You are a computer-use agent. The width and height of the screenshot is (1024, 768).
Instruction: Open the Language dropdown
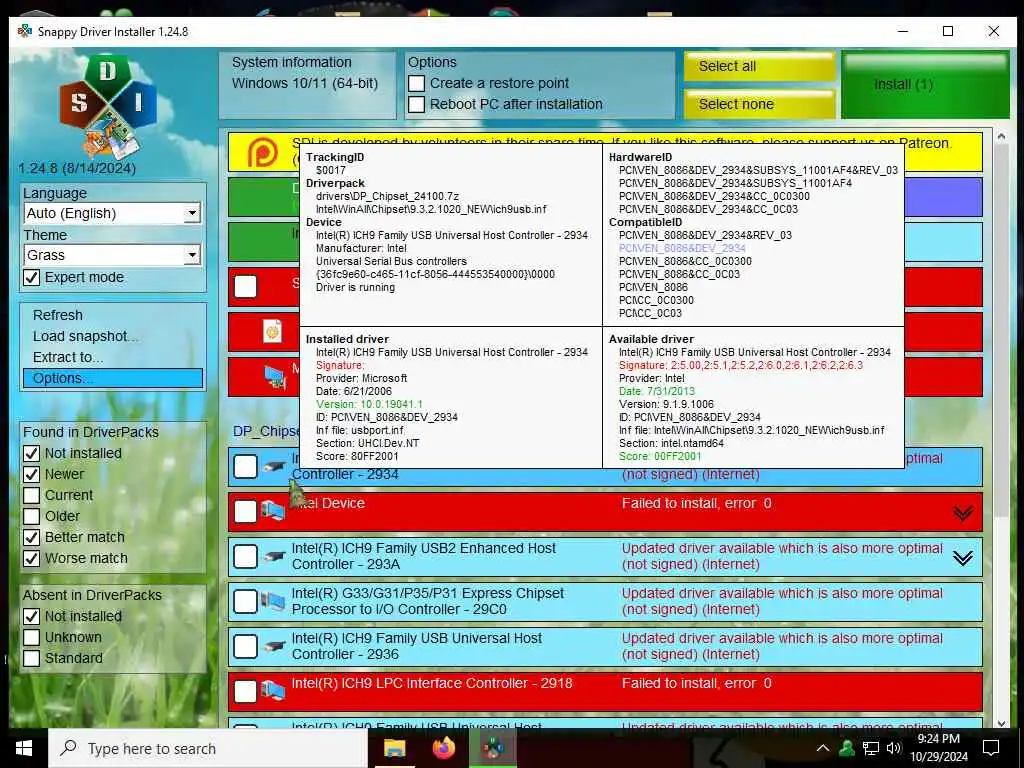click(x=112, y=214)
